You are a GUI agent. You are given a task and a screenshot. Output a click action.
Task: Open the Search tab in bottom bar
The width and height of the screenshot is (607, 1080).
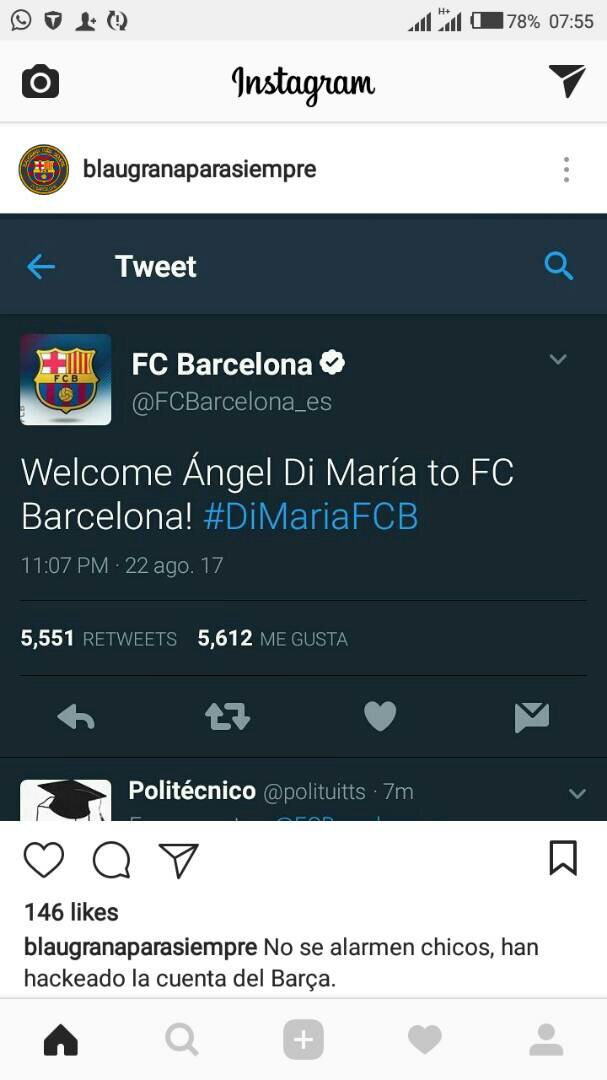(182, 1039)
